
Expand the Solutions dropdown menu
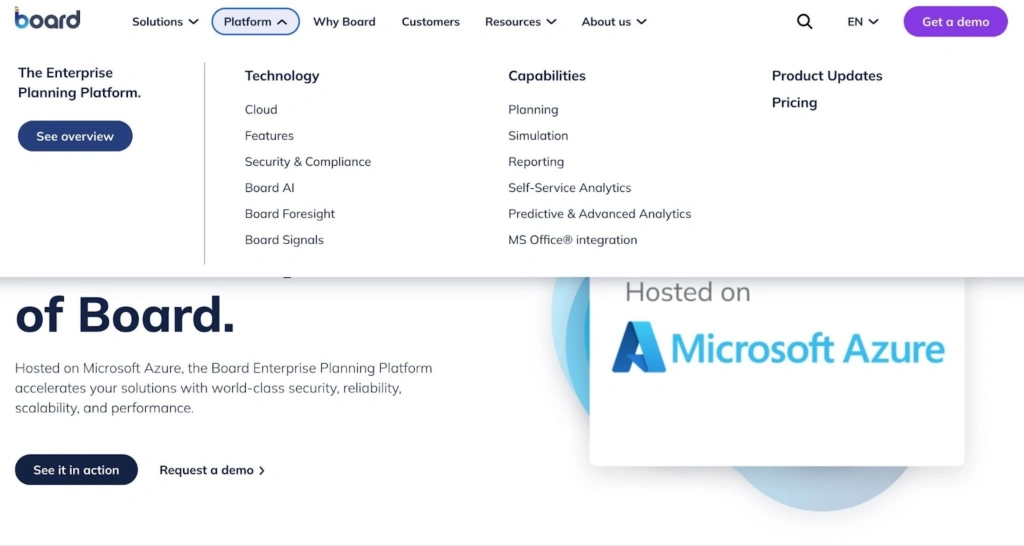(165, 22)
